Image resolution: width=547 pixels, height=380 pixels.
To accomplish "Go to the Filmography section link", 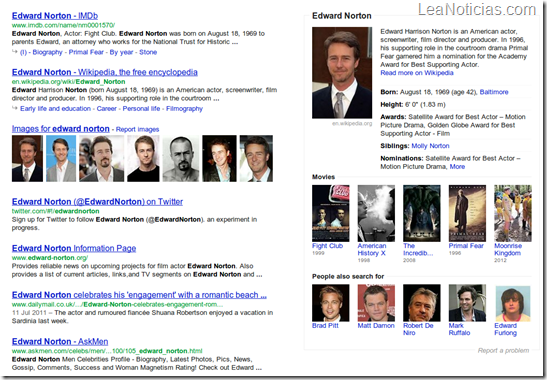I will pos(184,109).
